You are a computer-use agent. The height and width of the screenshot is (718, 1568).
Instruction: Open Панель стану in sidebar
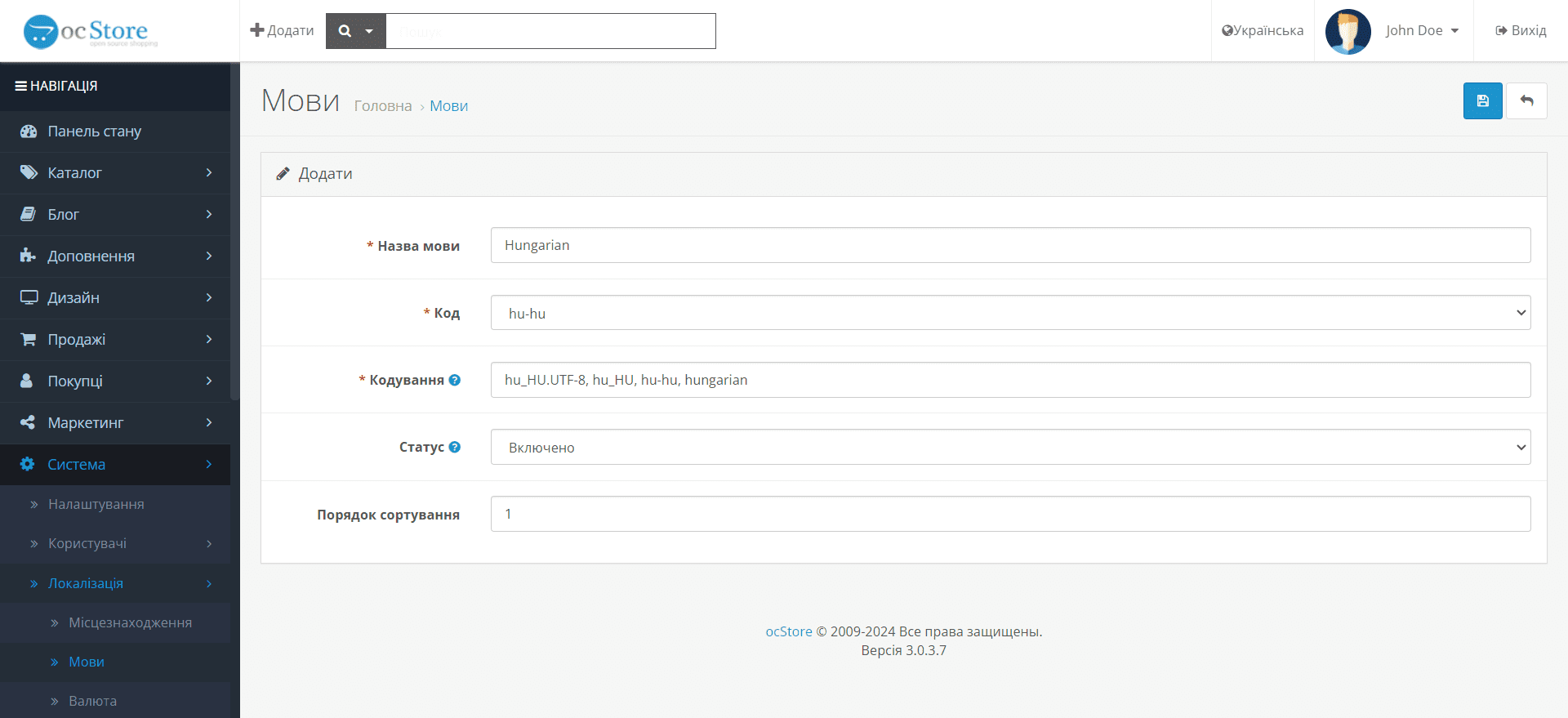pyautogui.click(x=115, y=132)
